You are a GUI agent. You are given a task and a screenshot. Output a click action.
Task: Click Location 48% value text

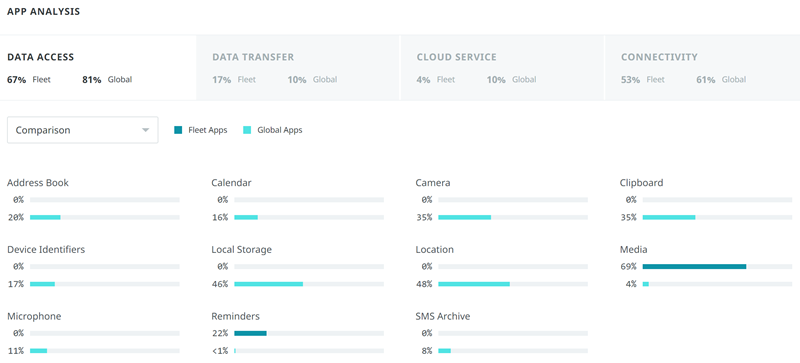424,284
